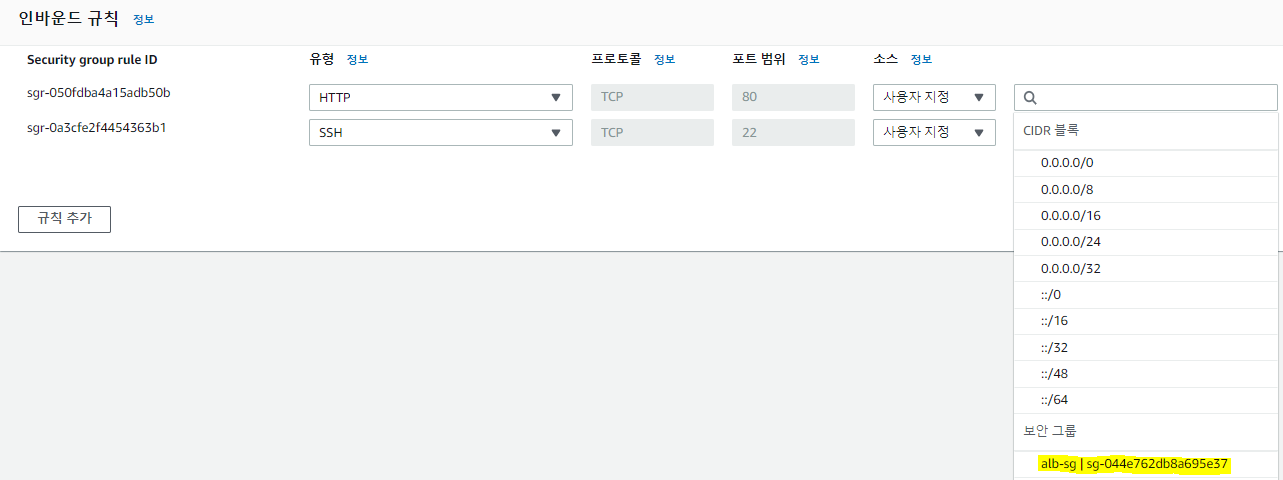Open 정보 link next to 인바운드 규칙
Viewport: 1283px width, 480px height.
click(x=144, y=19)
